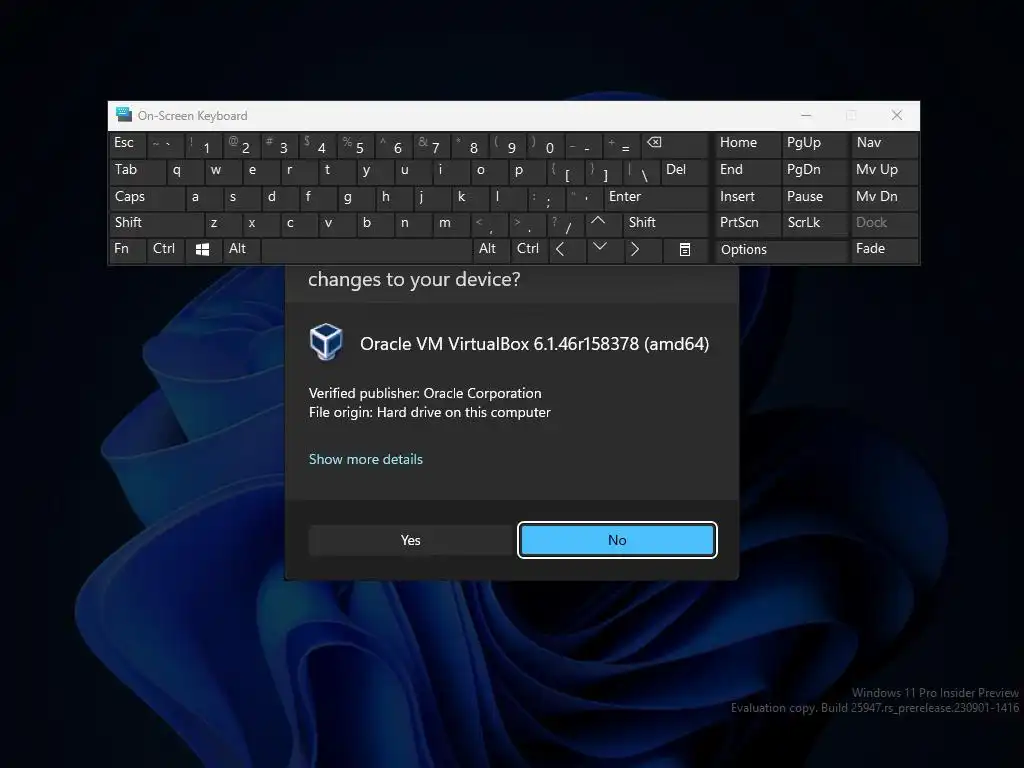The width and height of the screenshot is (1024, 768).
Task: Toggle the right Alt key
Action: (490, 249)
